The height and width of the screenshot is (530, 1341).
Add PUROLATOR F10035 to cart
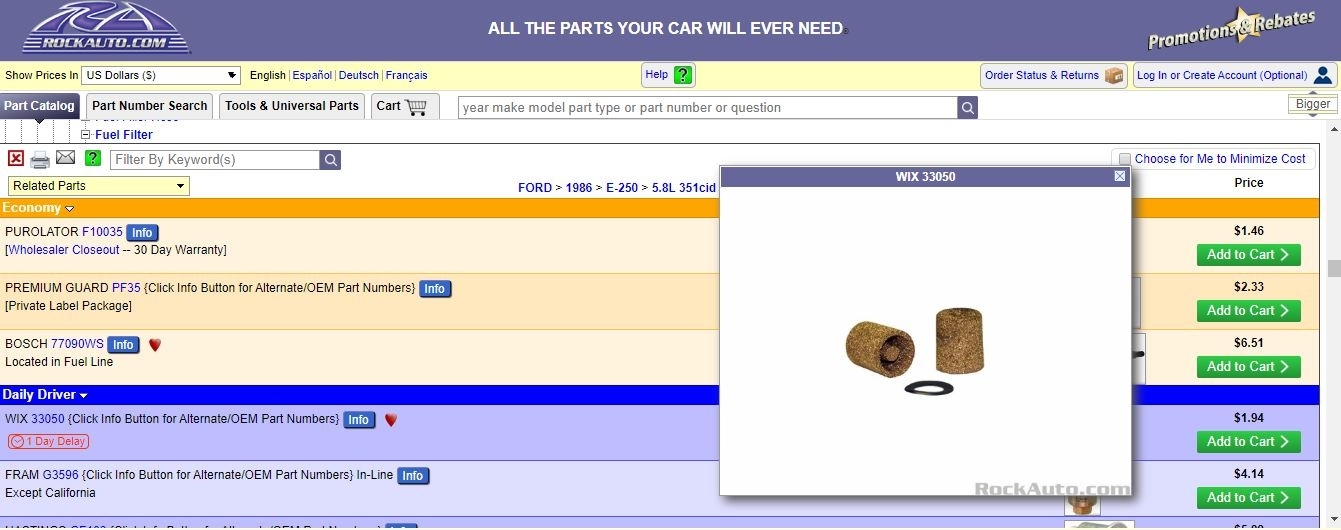tap(1249, 255)
